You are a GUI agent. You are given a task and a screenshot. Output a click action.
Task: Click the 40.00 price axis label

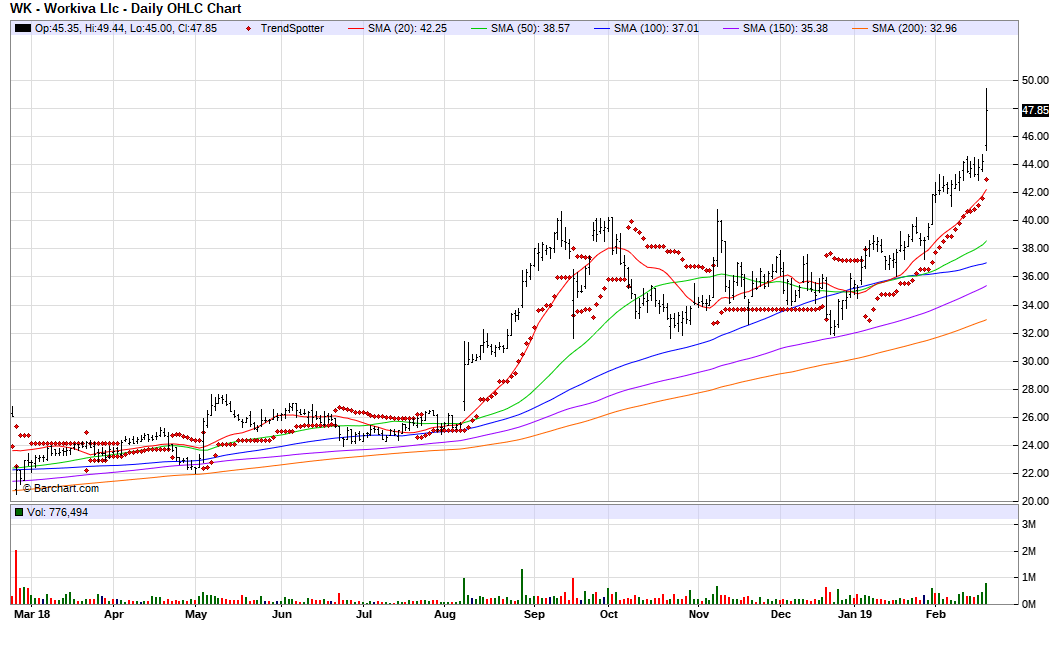point(1035,220)
